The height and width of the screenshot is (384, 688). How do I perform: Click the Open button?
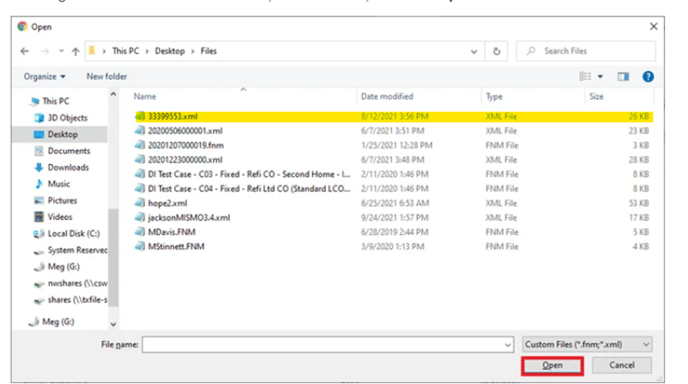(x=552, y=366)
